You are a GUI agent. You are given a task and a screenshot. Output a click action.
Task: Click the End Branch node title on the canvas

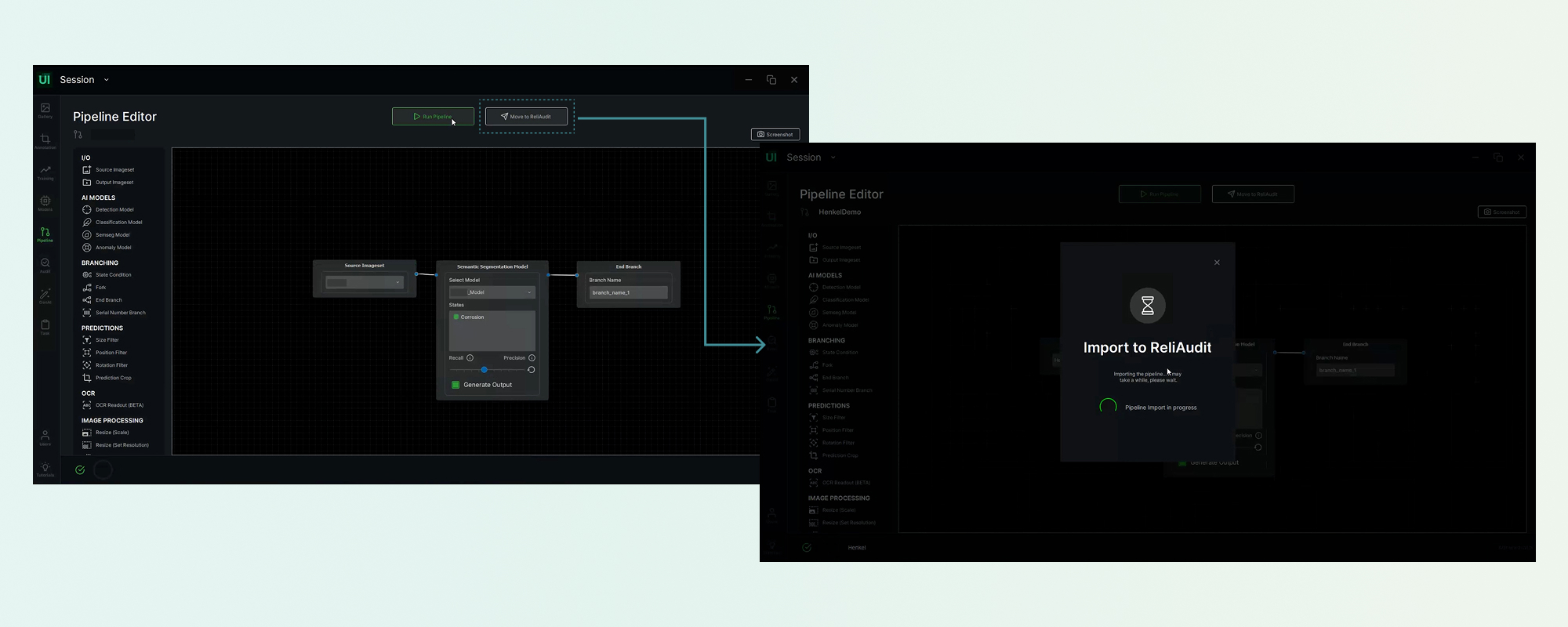(x=629, y=266)
